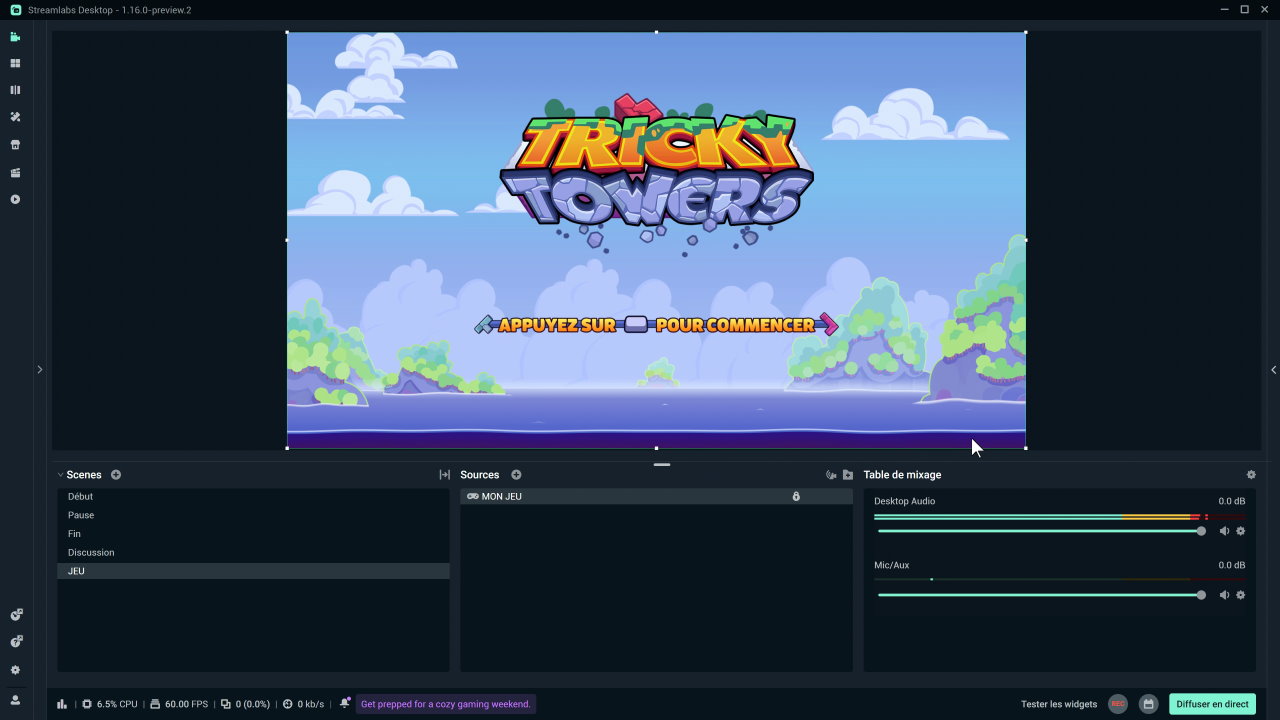Viewport: 1280px width, 720px height.
Task: Click the Sources panel title
Action: click(480, 475)
